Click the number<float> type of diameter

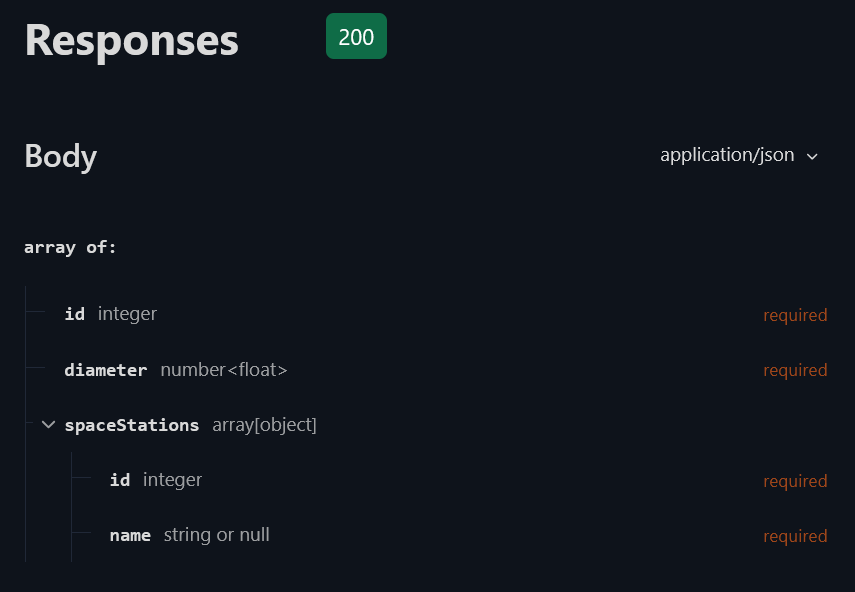[x=224, y=370]
